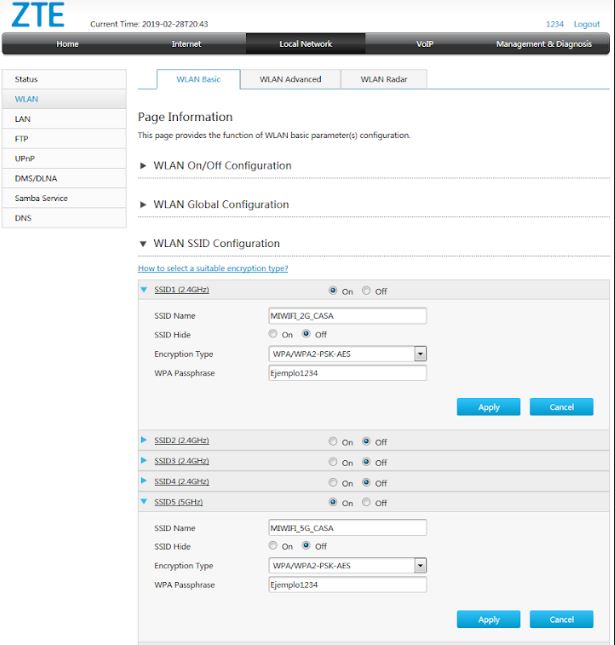Click the 'Page Information' heading
Image resolution: width=615 pixels, height=645 pixels.
[185, 117]
